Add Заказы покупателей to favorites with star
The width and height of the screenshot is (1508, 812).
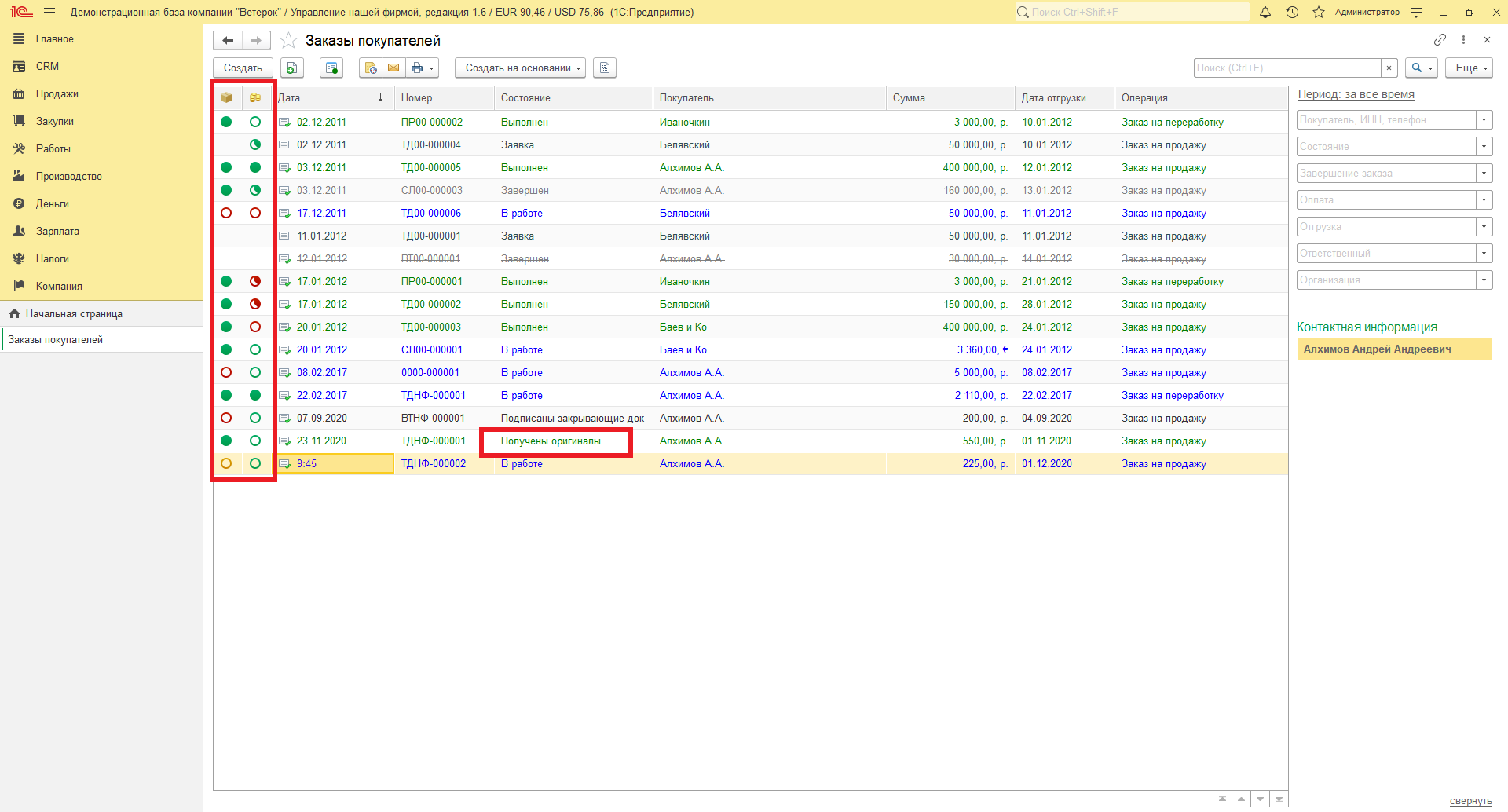(289, 41)
